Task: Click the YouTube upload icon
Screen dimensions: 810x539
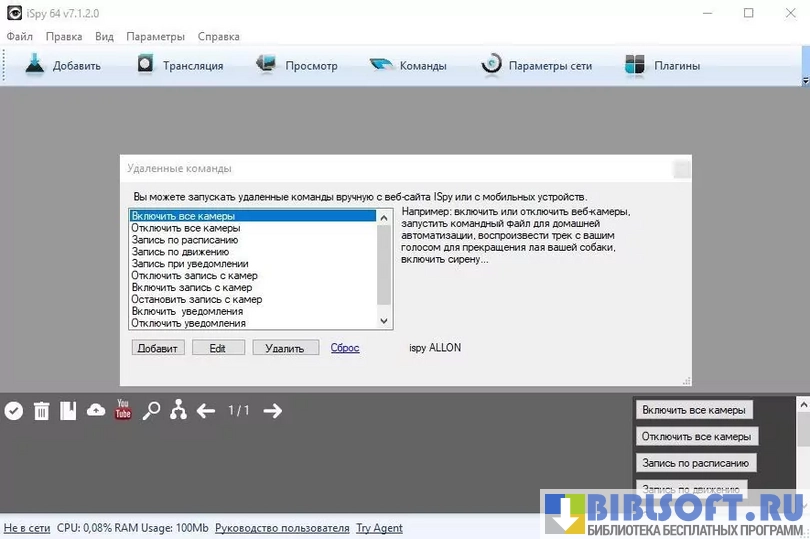Action: click(123, 410)
